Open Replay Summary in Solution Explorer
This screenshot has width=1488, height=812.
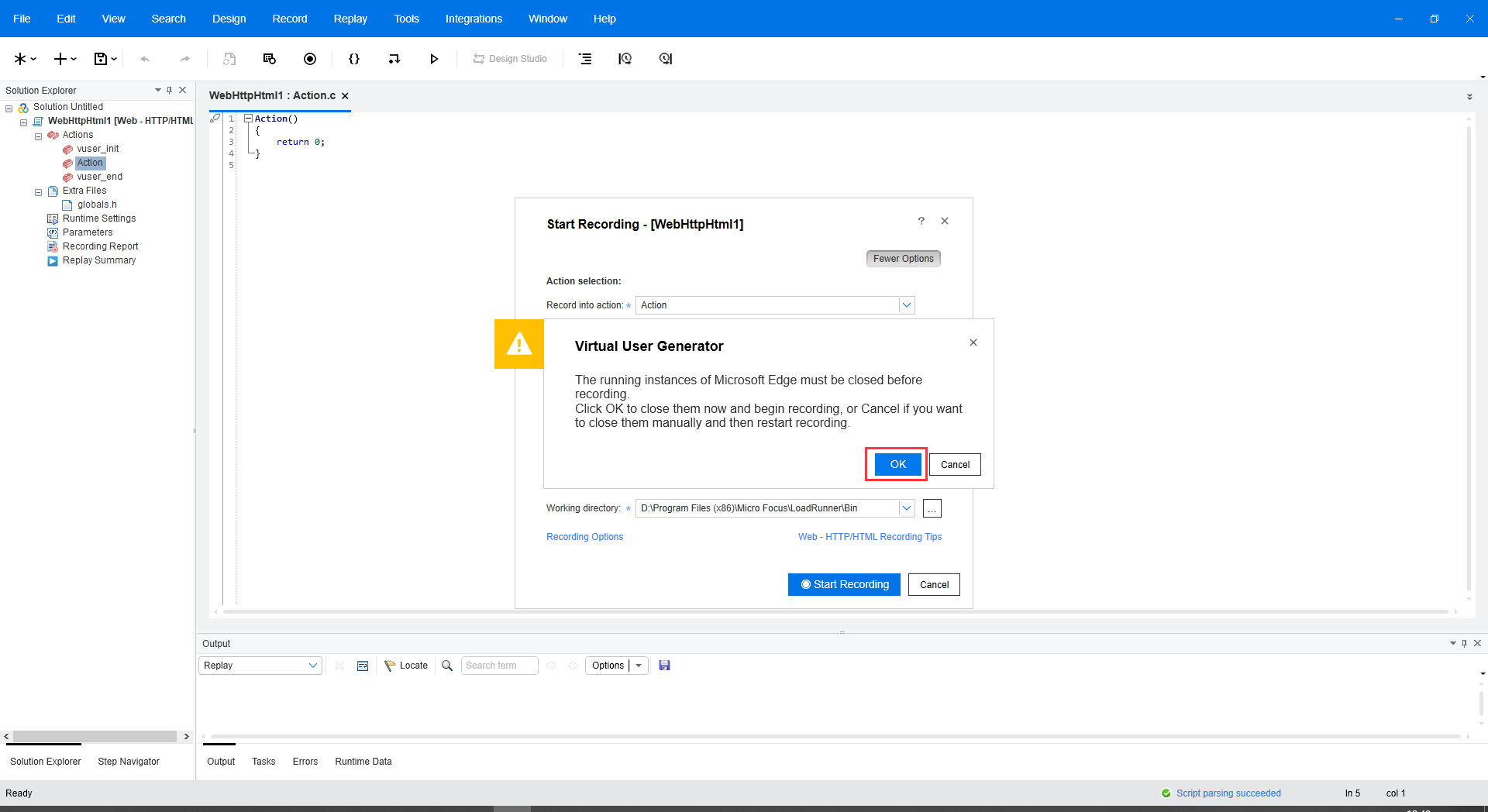click(99, 260)
